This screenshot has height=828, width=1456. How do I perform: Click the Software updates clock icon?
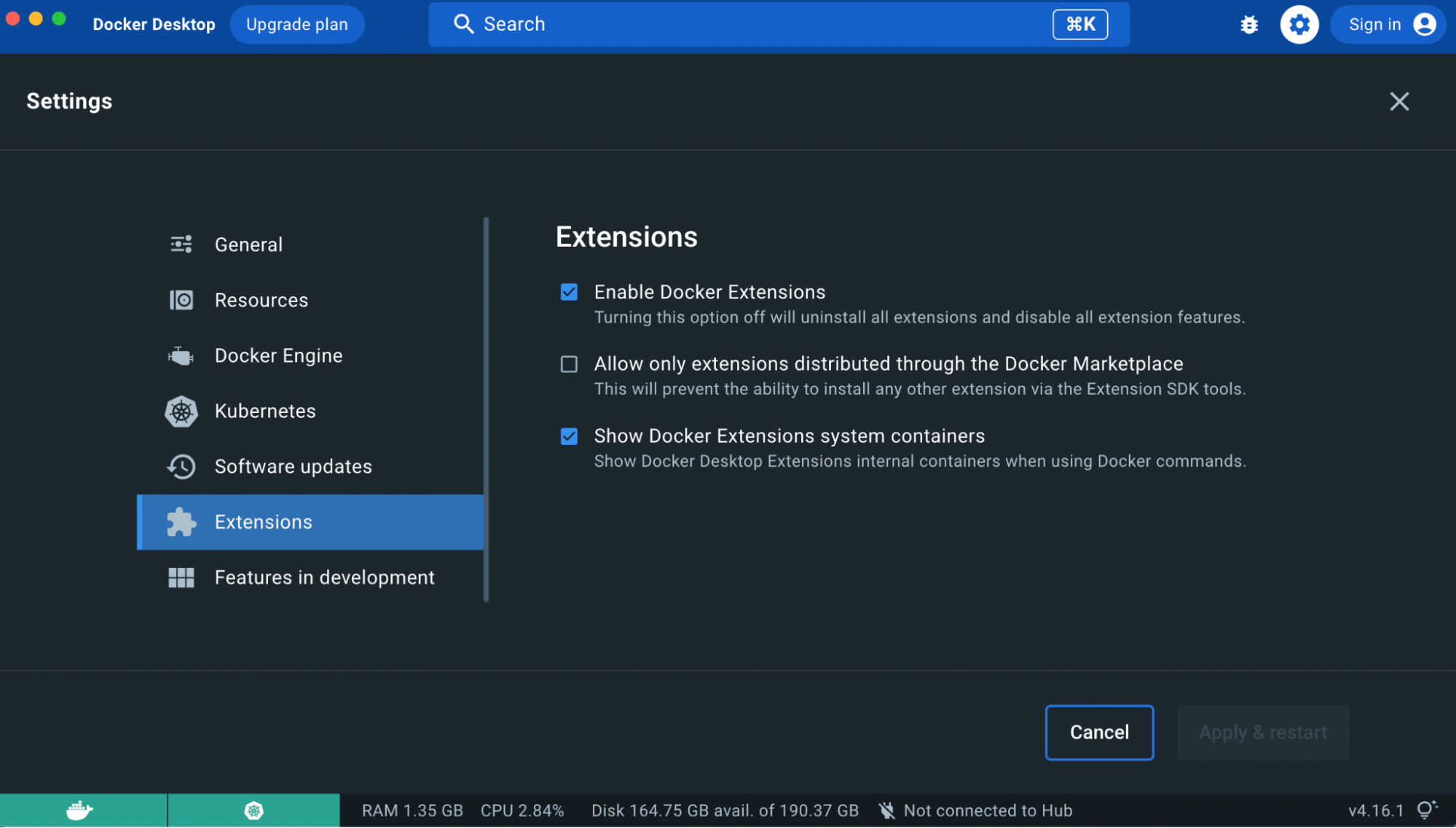[x=181, y=466]
